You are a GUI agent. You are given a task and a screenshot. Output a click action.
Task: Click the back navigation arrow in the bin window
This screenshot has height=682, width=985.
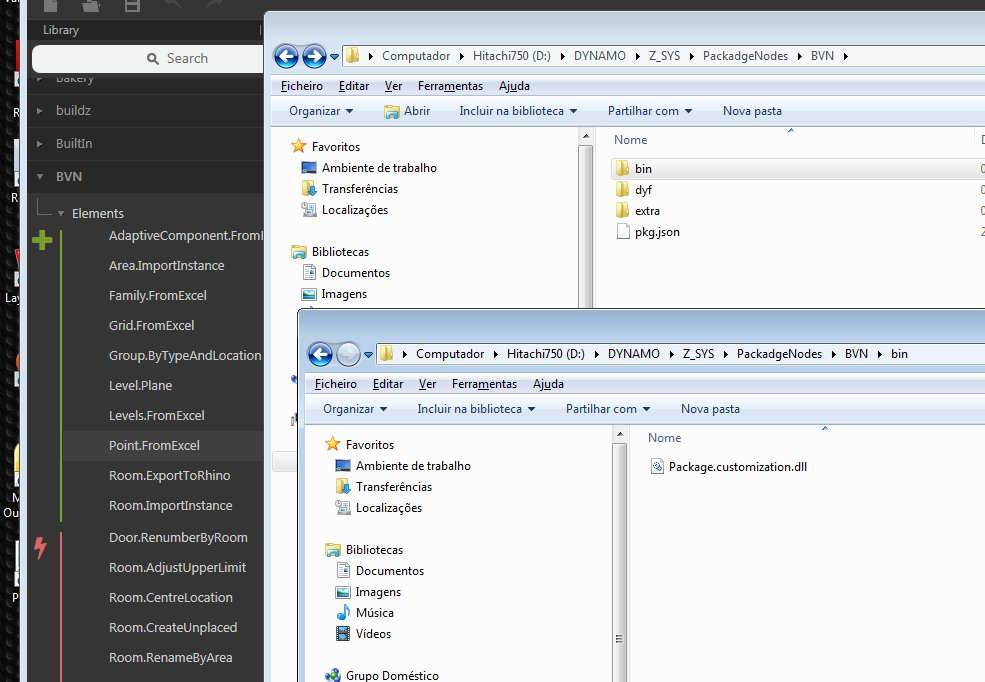coord(319,353)
